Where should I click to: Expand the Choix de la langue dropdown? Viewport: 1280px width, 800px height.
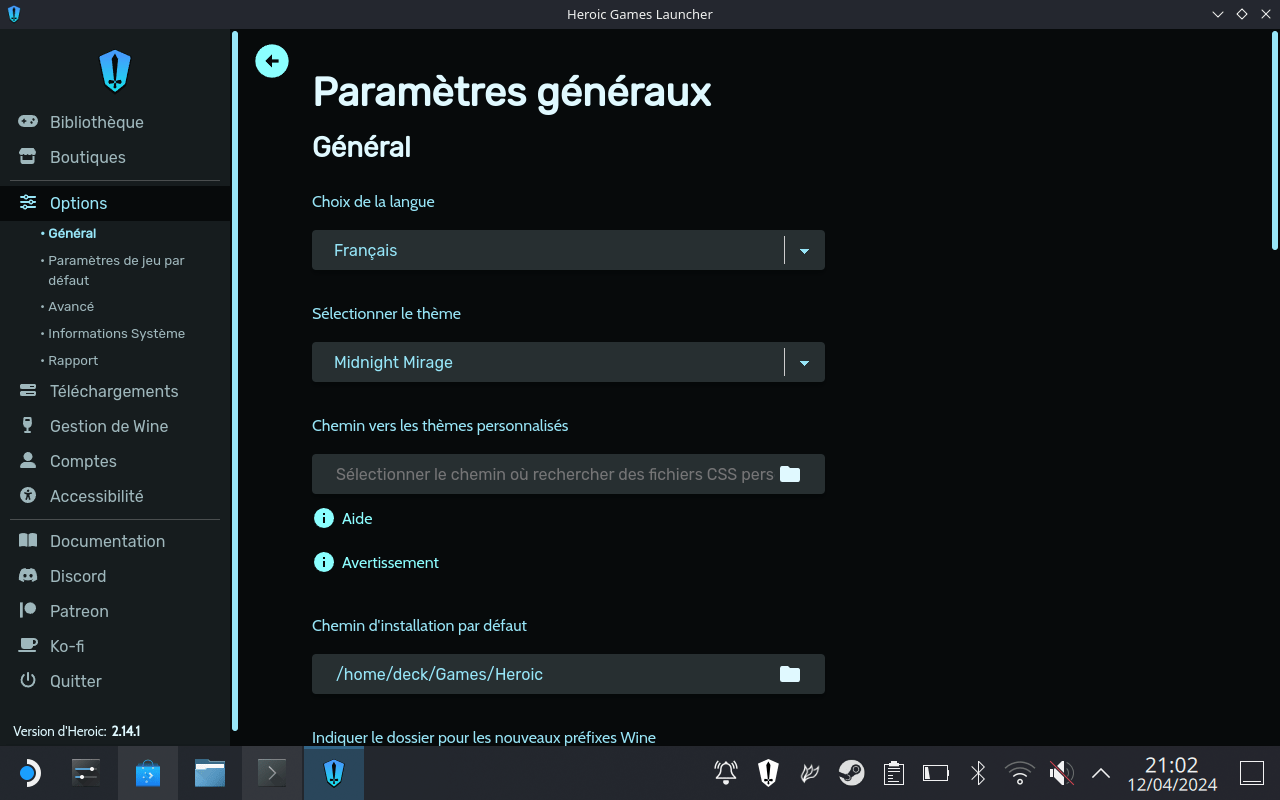(568, 250)
